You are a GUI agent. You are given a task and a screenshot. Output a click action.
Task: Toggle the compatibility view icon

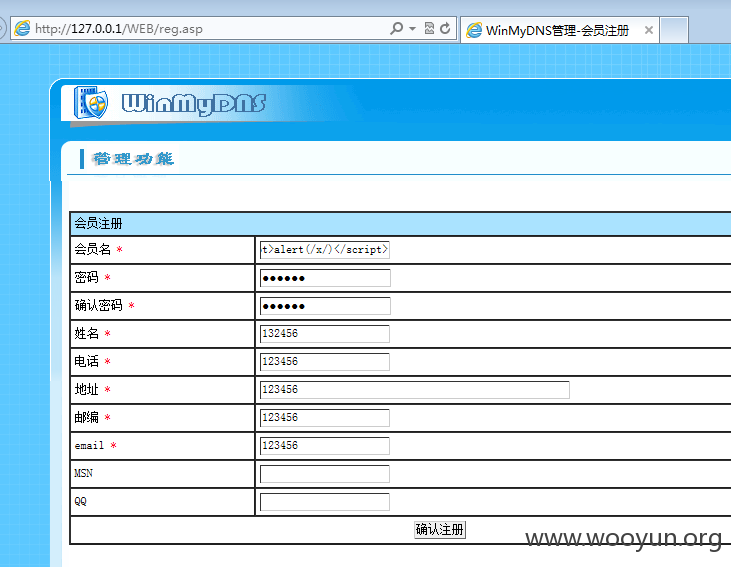click(x=429, y=28)
